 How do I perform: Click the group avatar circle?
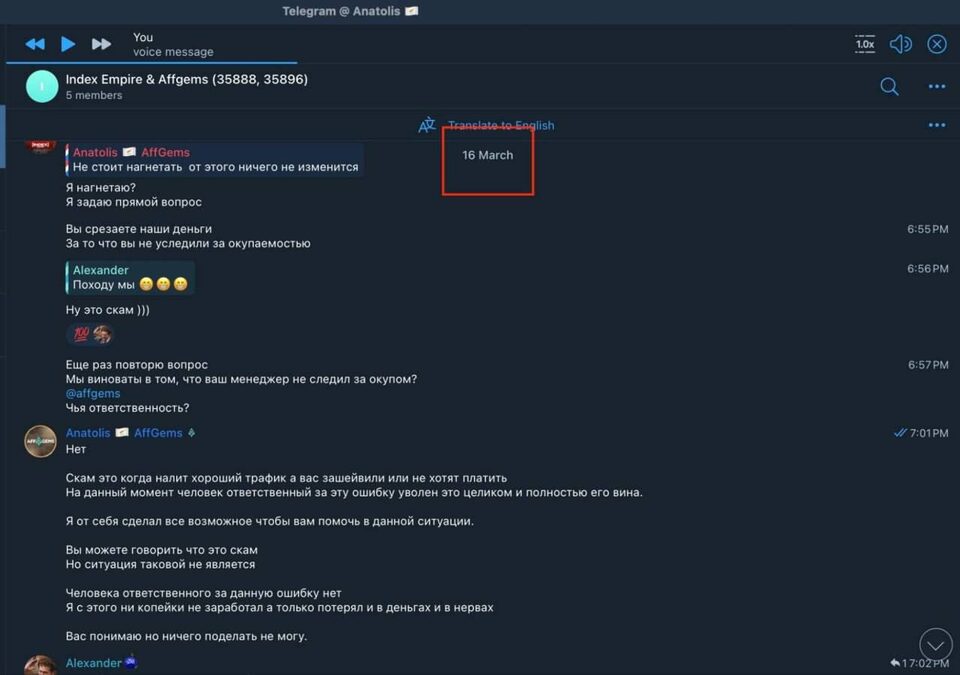pyautogui.click(x=42, y=86)
